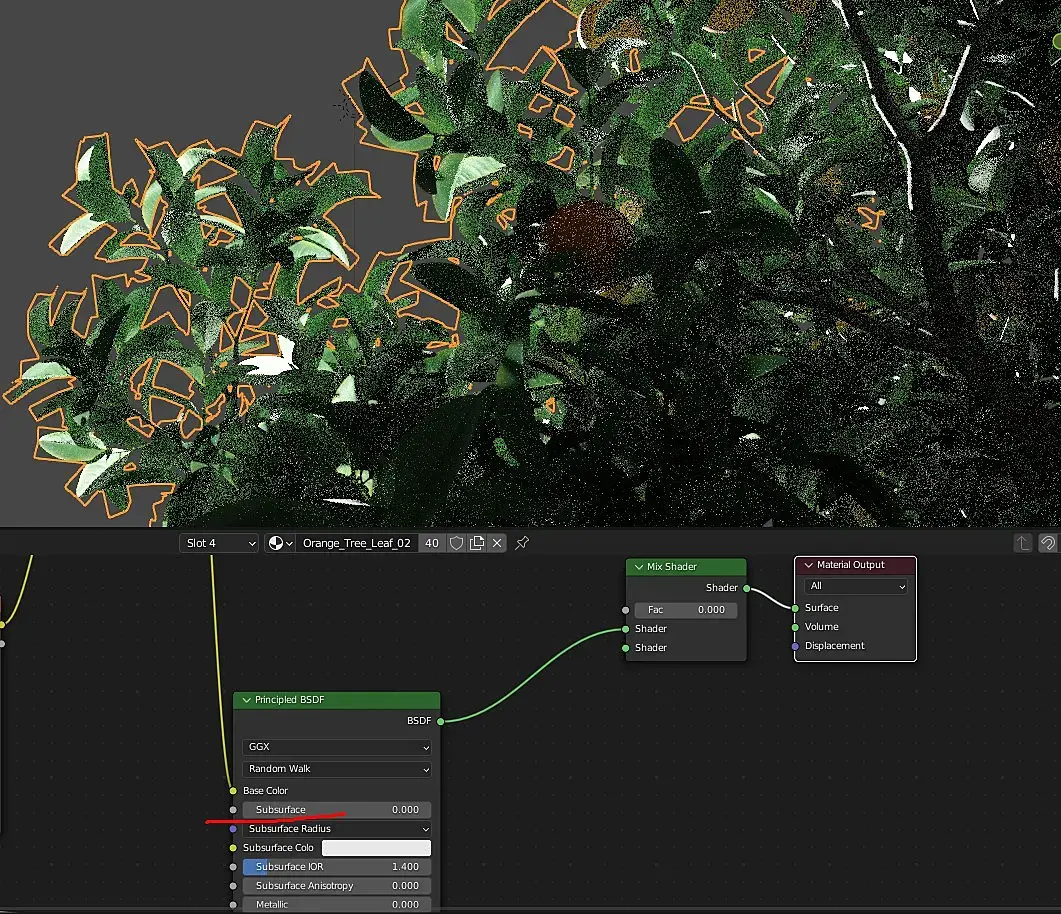Click the Subsurface Color input socket
1061x914 pixels.
coord(233,848)
